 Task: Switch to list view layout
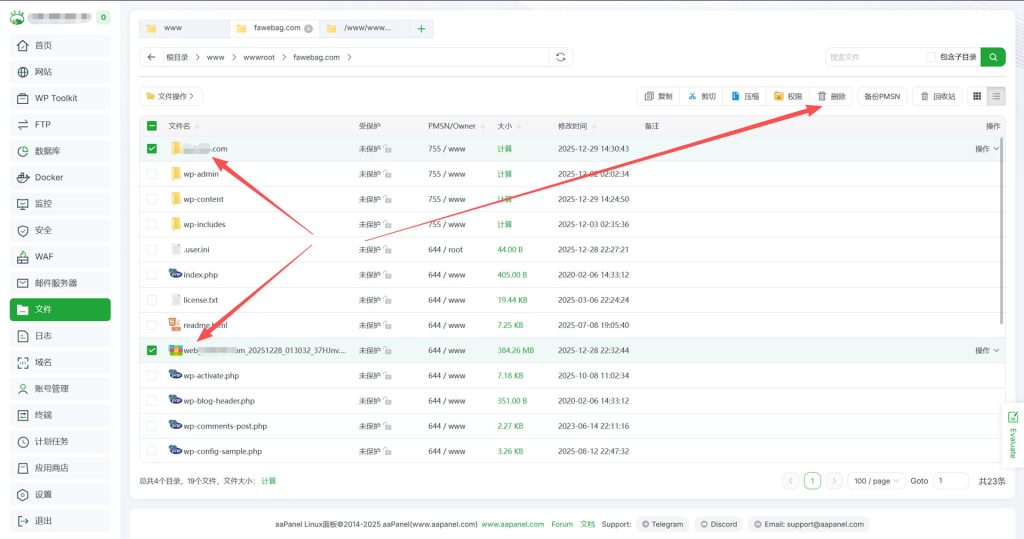pos(996,96)
